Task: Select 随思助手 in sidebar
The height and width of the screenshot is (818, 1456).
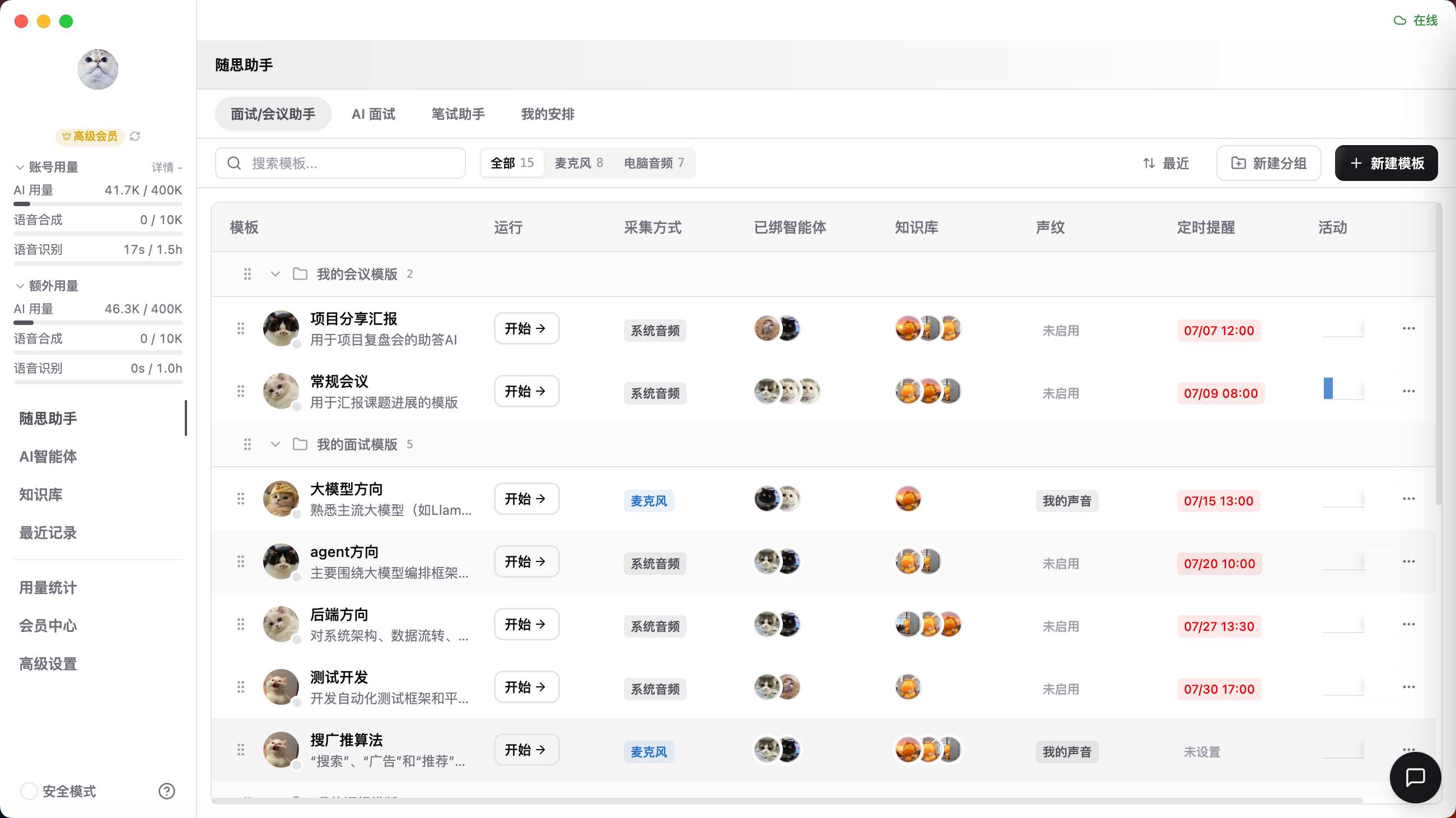Action: [48, 419]
